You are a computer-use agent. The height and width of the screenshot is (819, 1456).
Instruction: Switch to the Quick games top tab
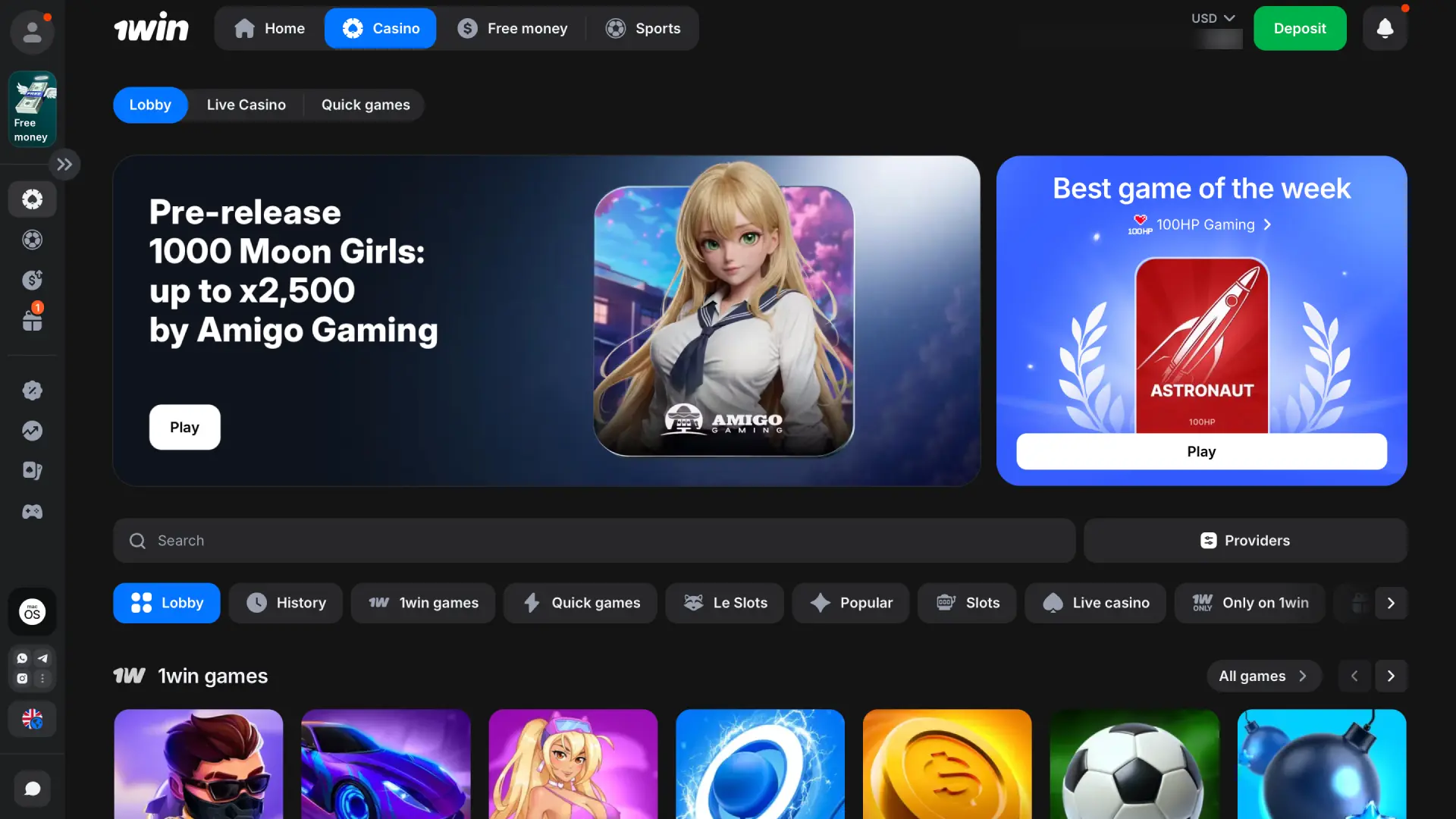366,105
